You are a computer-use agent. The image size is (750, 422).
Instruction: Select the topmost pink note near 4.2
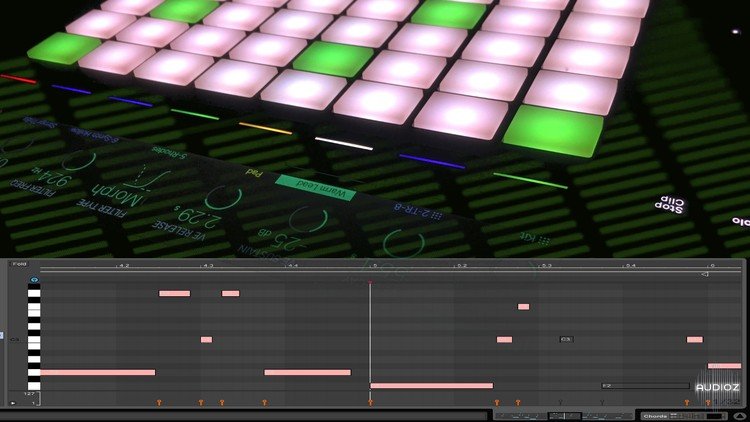coord(174,293)
